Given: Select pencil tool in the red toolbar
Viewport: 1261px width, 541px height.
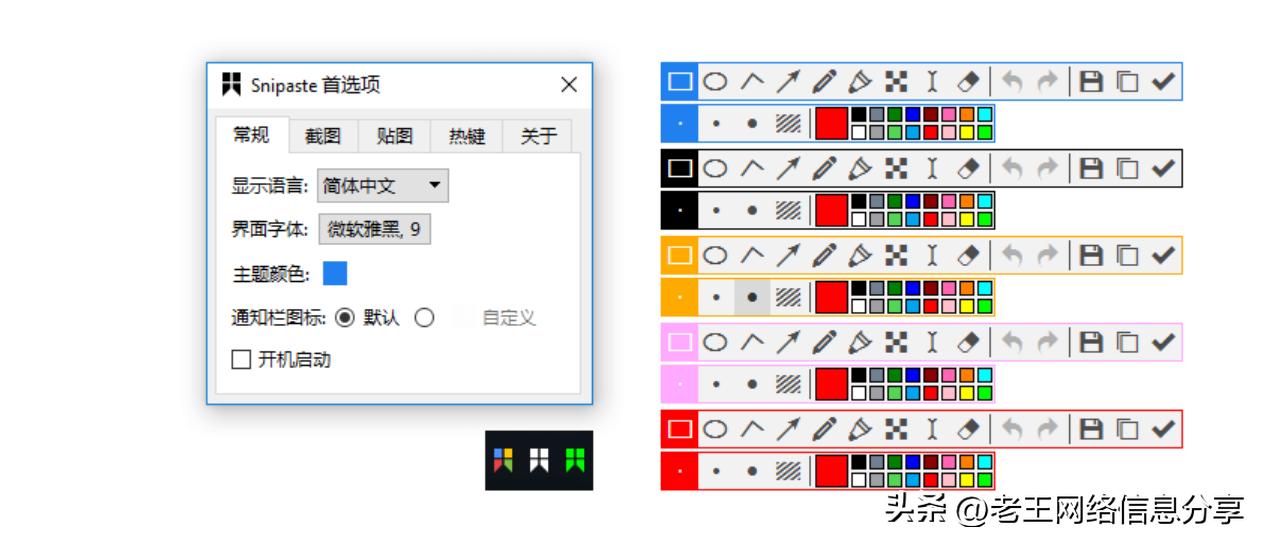Looking at the screenshot, I should click(x=824, y=430).
